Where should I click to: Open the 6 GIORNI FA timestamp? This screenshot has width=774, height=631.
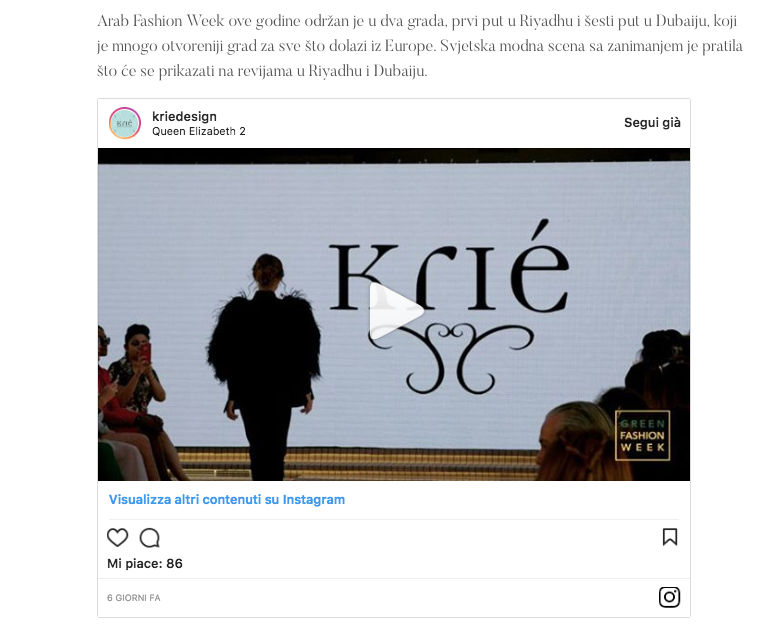pyautogui.click(x=134, y=598)
